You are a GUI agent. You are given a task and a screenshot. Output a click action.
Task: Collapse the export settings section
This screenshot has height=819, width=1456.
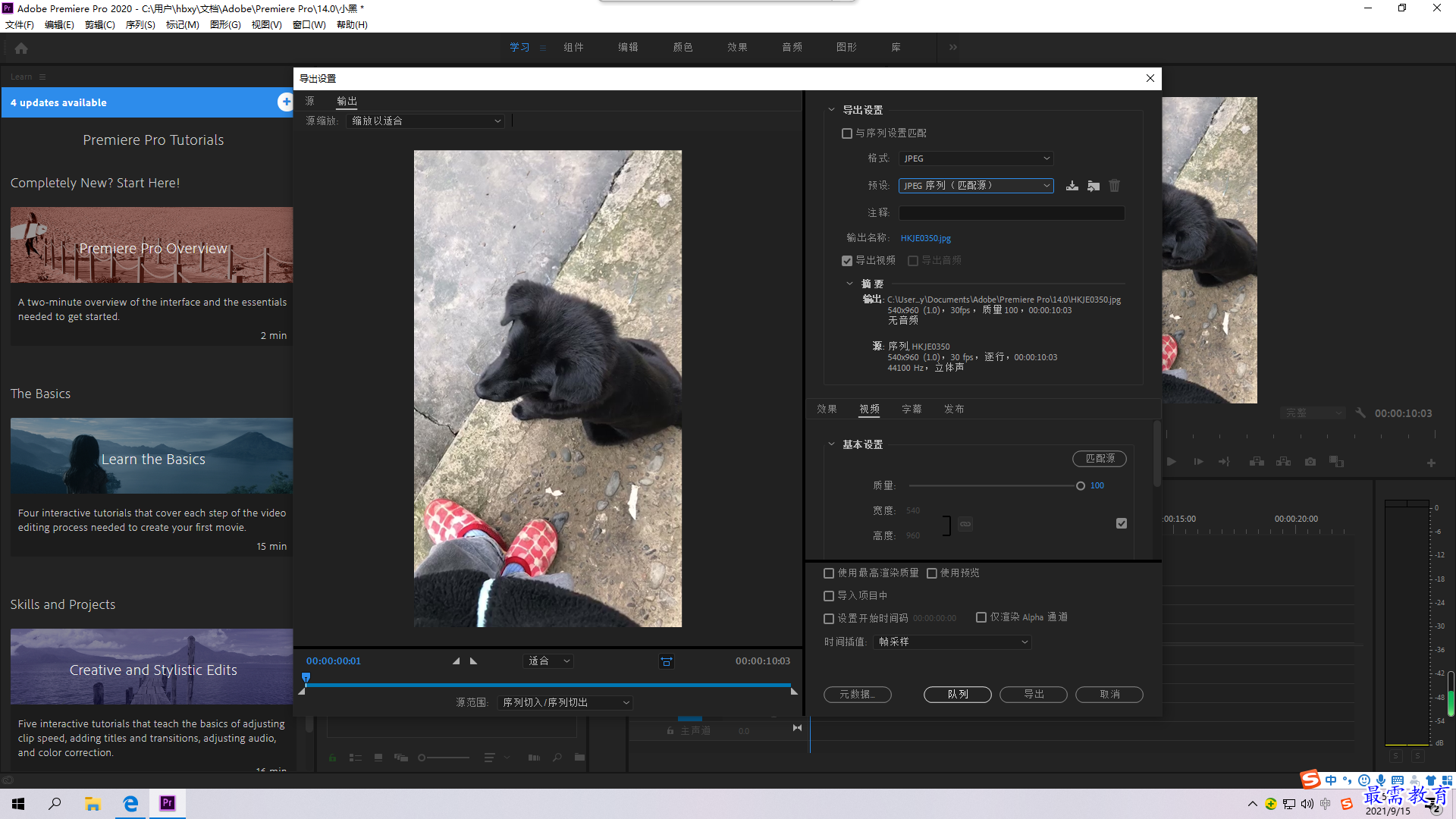(831, 110)
